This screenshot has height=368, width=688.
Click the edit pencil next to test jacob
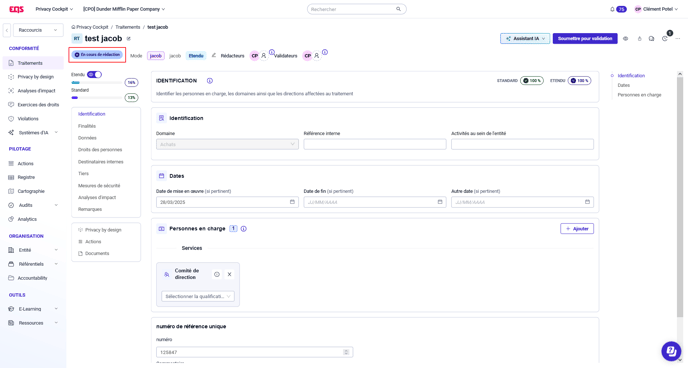(x=129, y=39)
